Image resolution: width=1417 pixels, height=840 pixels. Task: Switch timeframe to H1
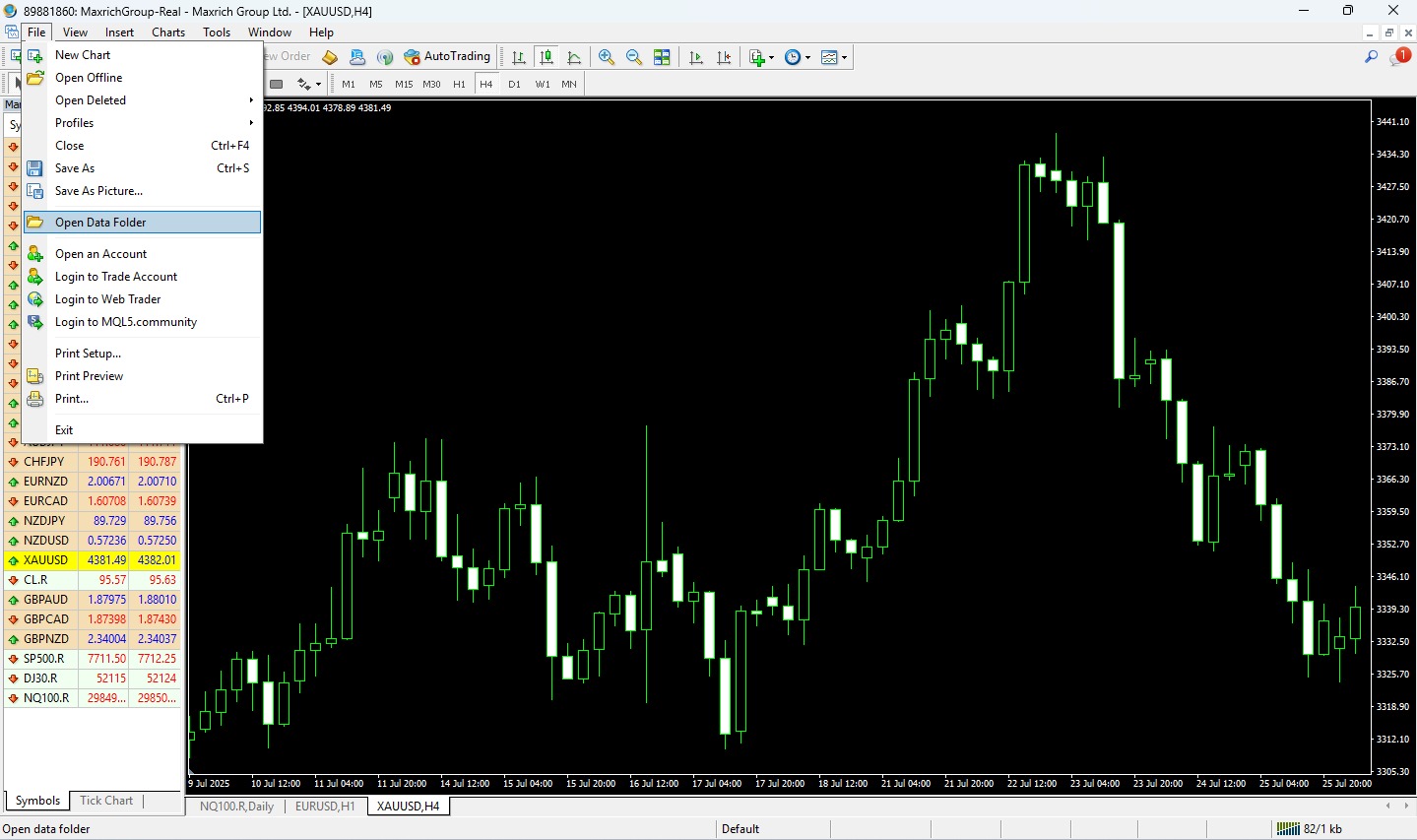tap(459, 85)
